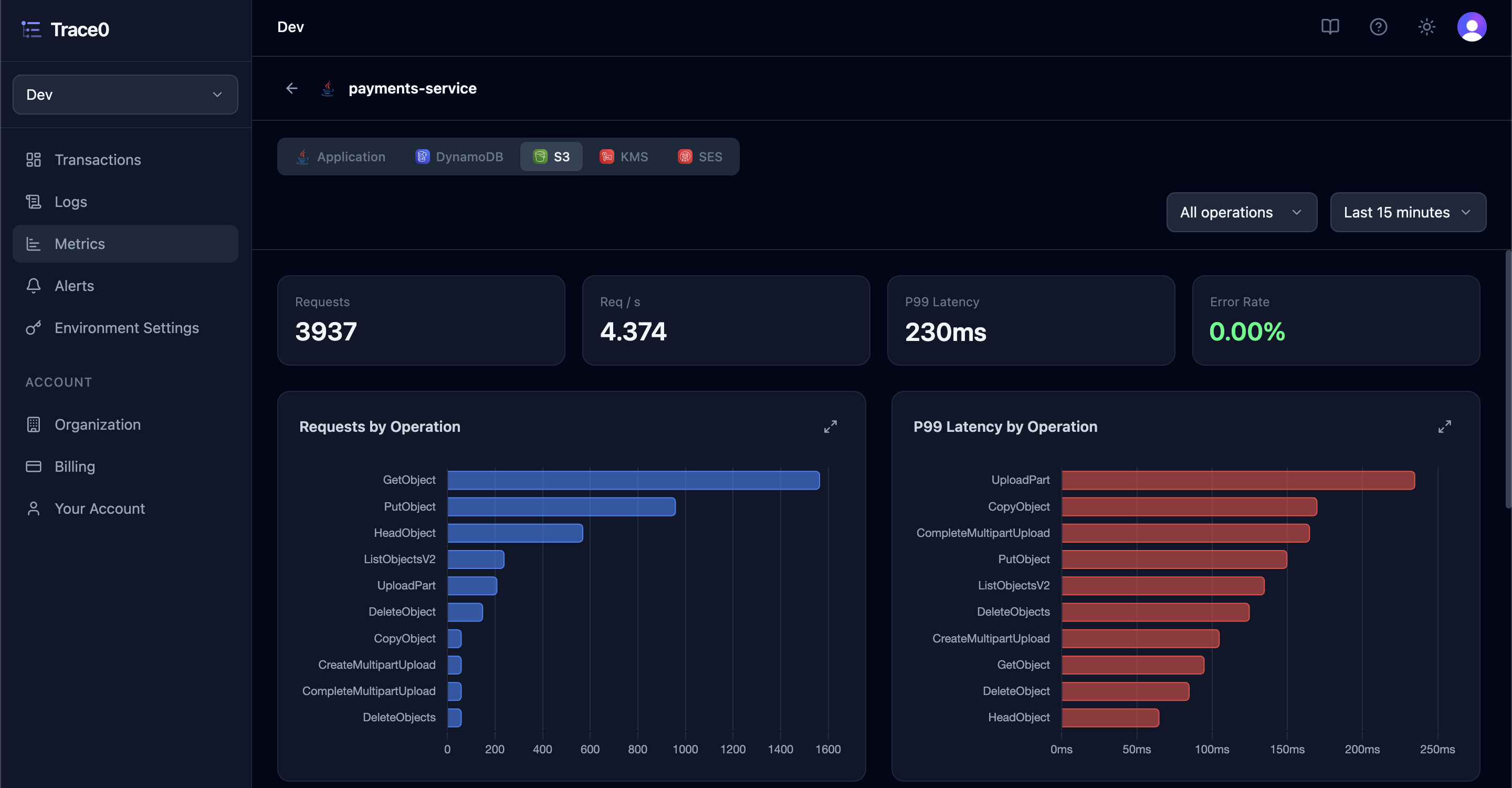Switch to the DynamoDB tab
1512x788 pixels.
pos(459,157)
